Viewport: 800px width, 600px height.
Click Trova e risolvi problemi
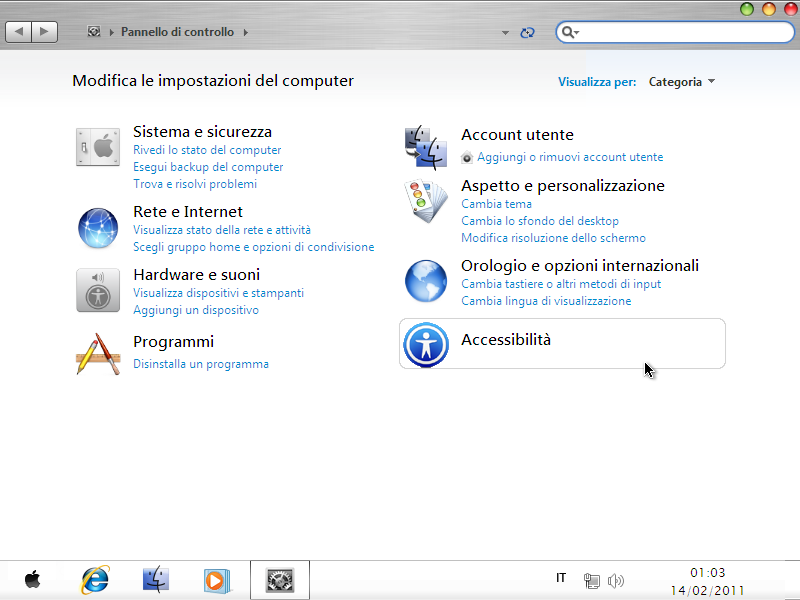pos(195,184)
